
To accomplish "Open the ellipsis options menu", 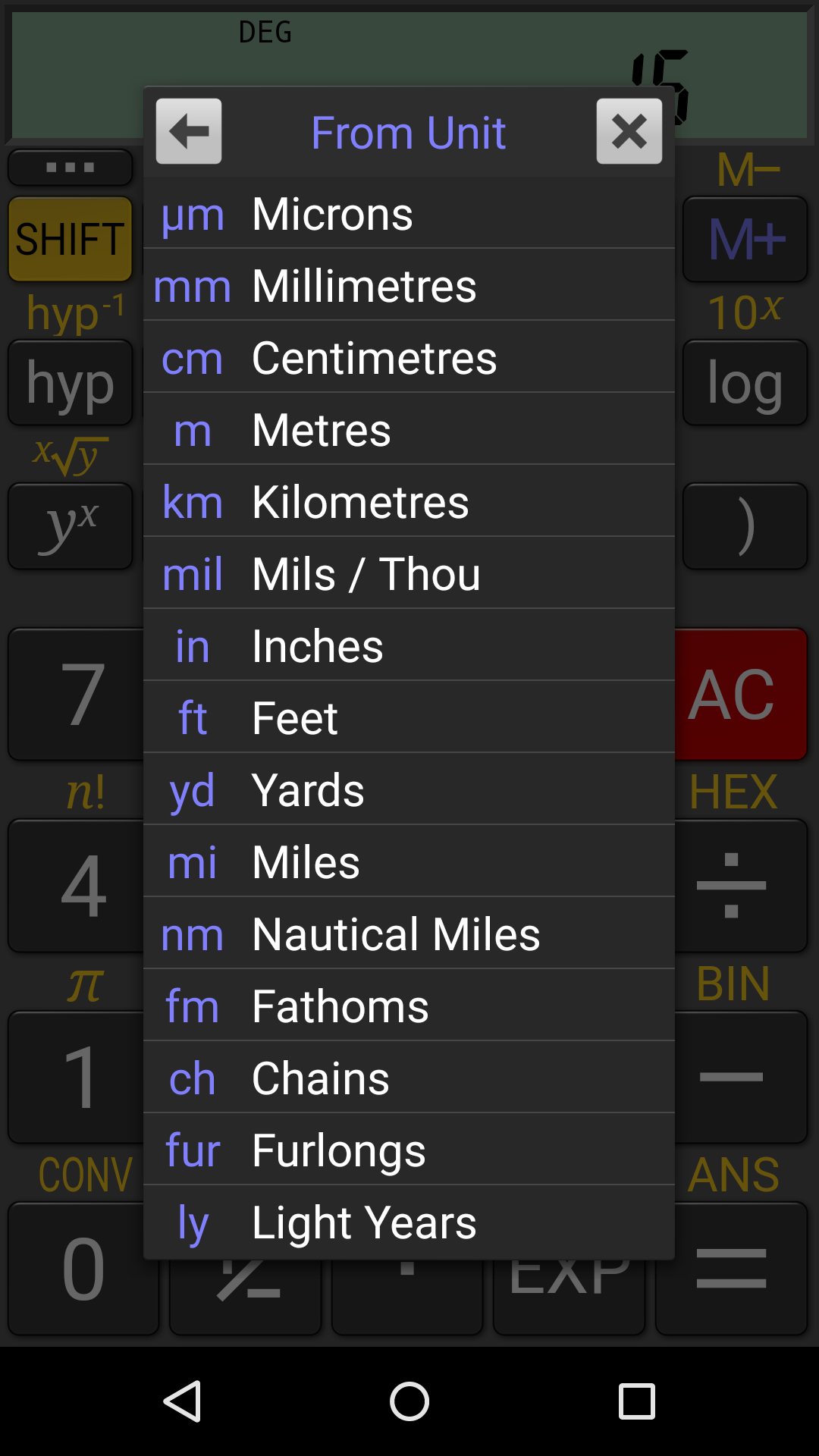I will point(70,167).
